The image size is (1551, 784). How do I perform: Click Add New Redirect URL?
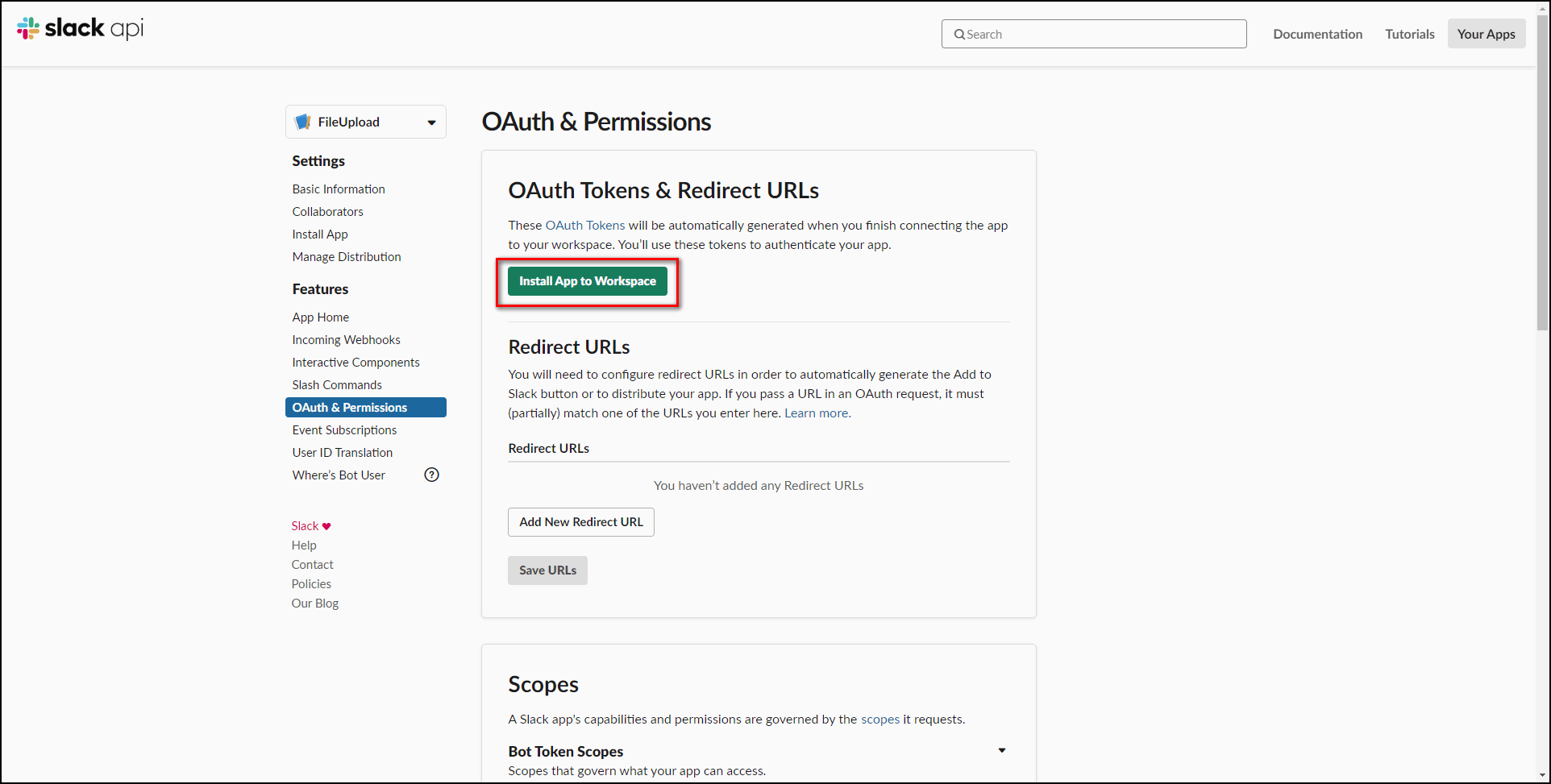pyautogui.click(x=580, y=521)
